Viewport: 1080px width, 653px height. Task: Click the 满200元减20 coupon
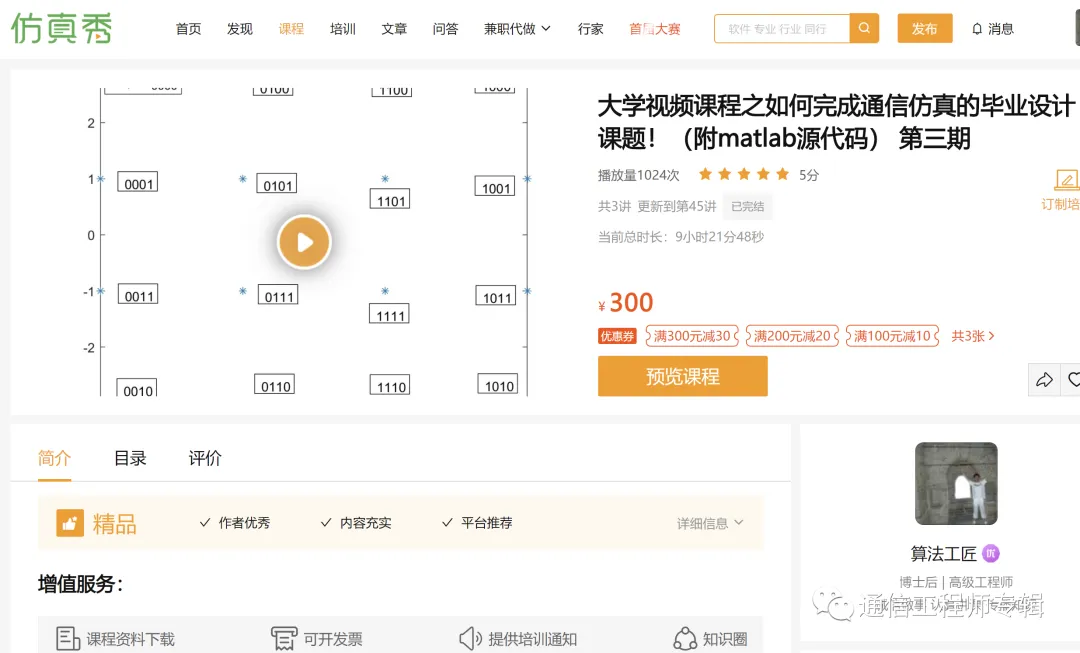point(792,336)
